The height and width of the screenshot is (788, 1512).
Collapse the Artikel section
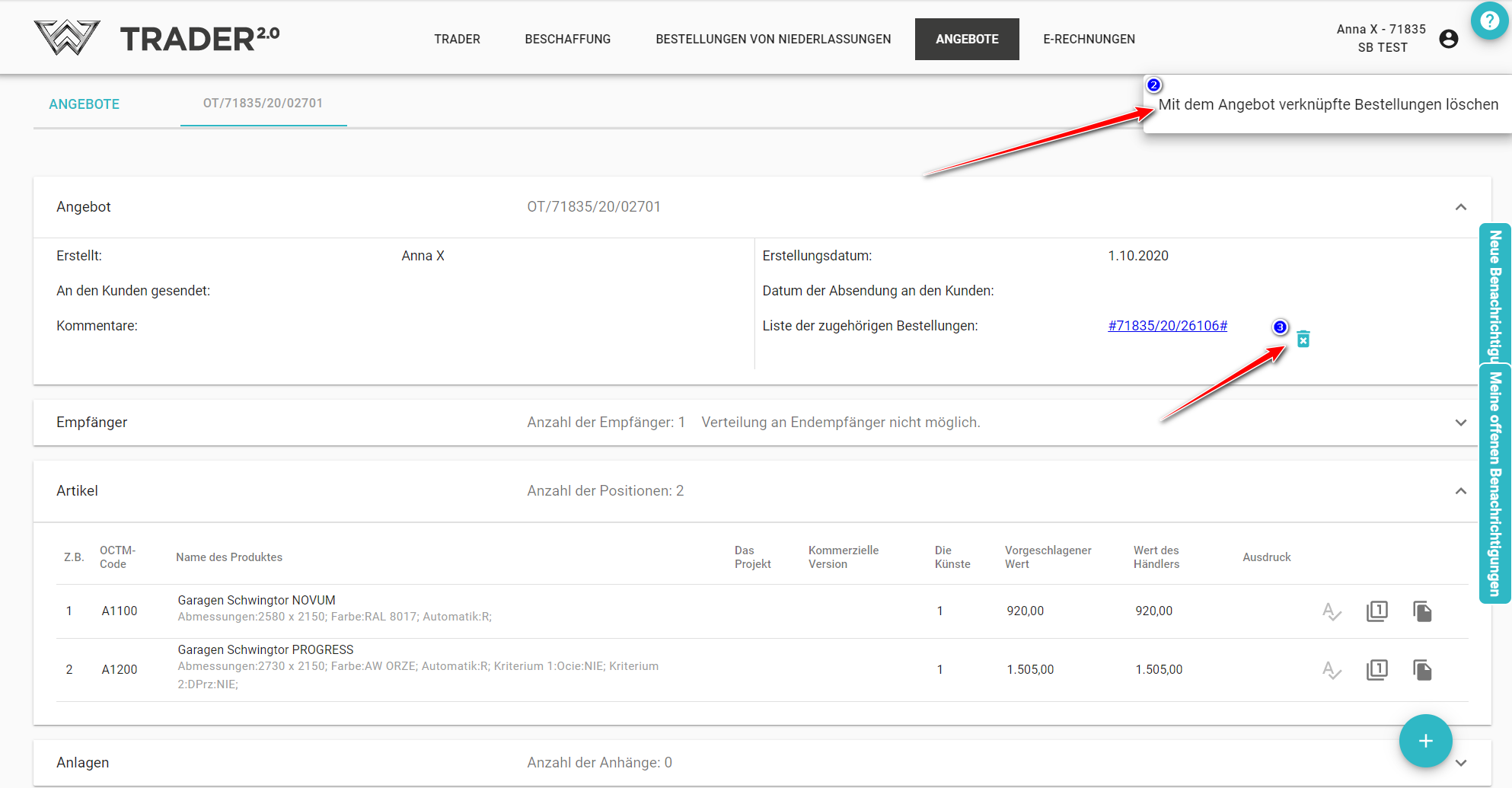pos(1460,491)
